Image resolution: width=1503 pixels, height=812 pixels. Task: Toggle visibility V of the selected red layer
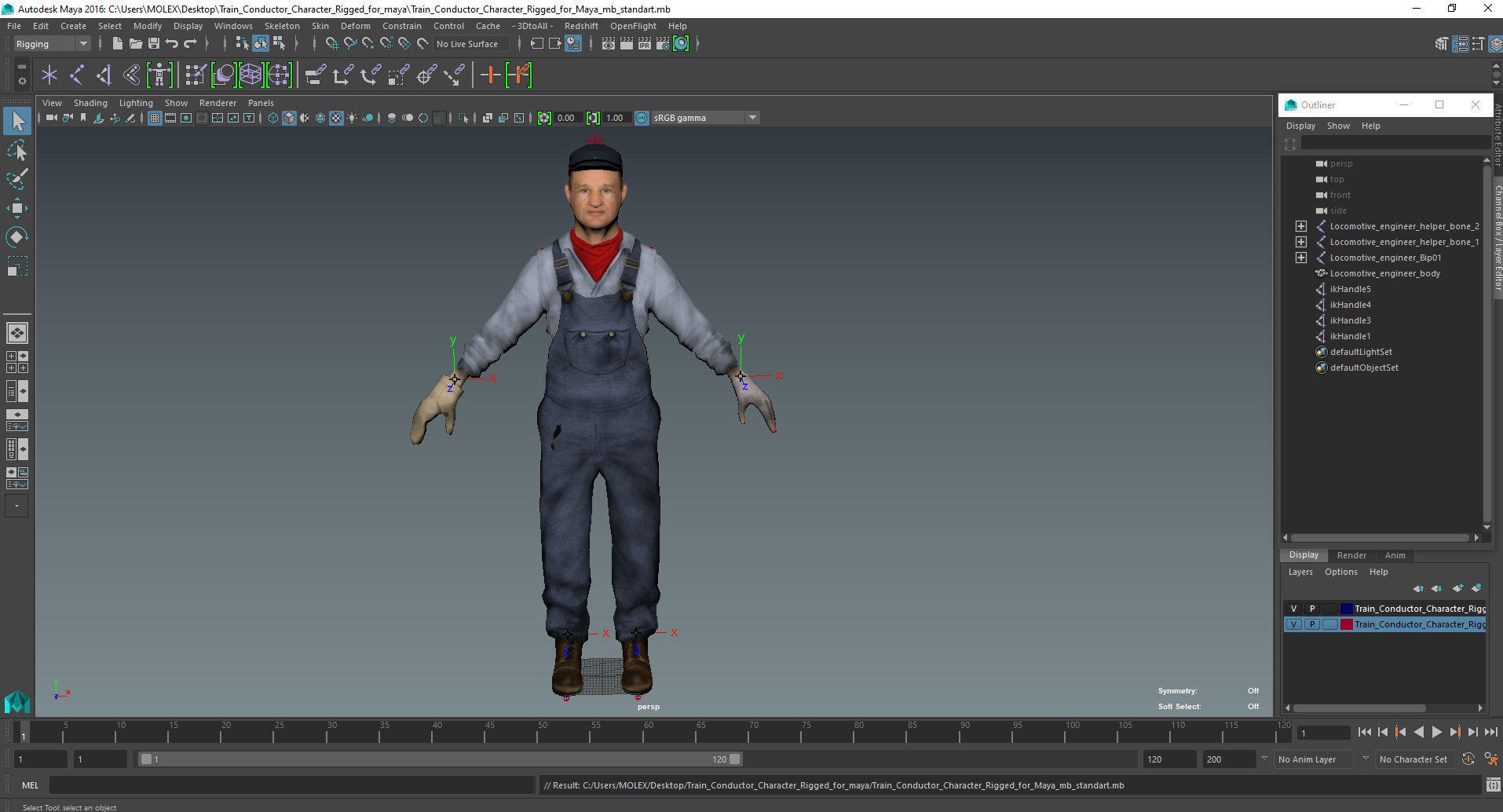1293,624
